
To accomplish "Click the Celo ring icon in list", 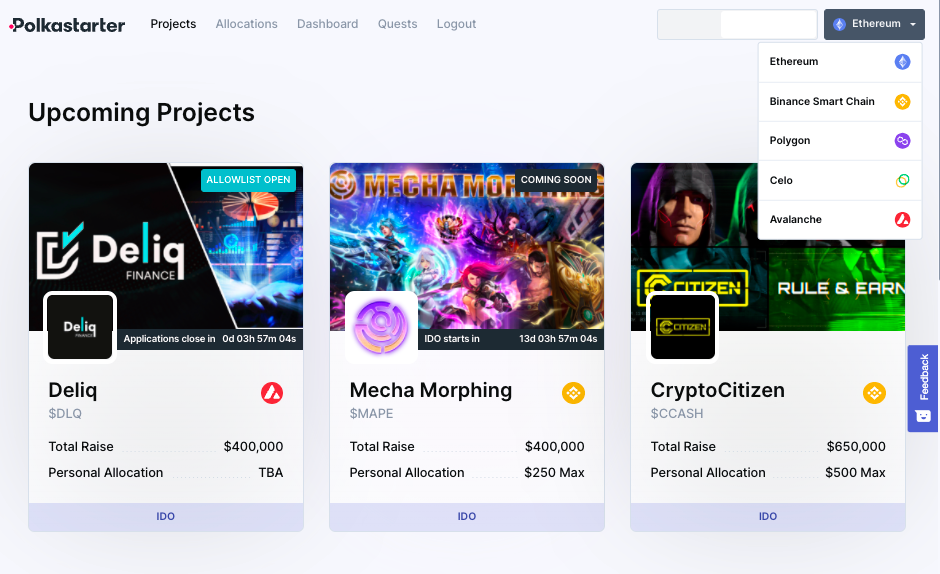I will point(902,180).
